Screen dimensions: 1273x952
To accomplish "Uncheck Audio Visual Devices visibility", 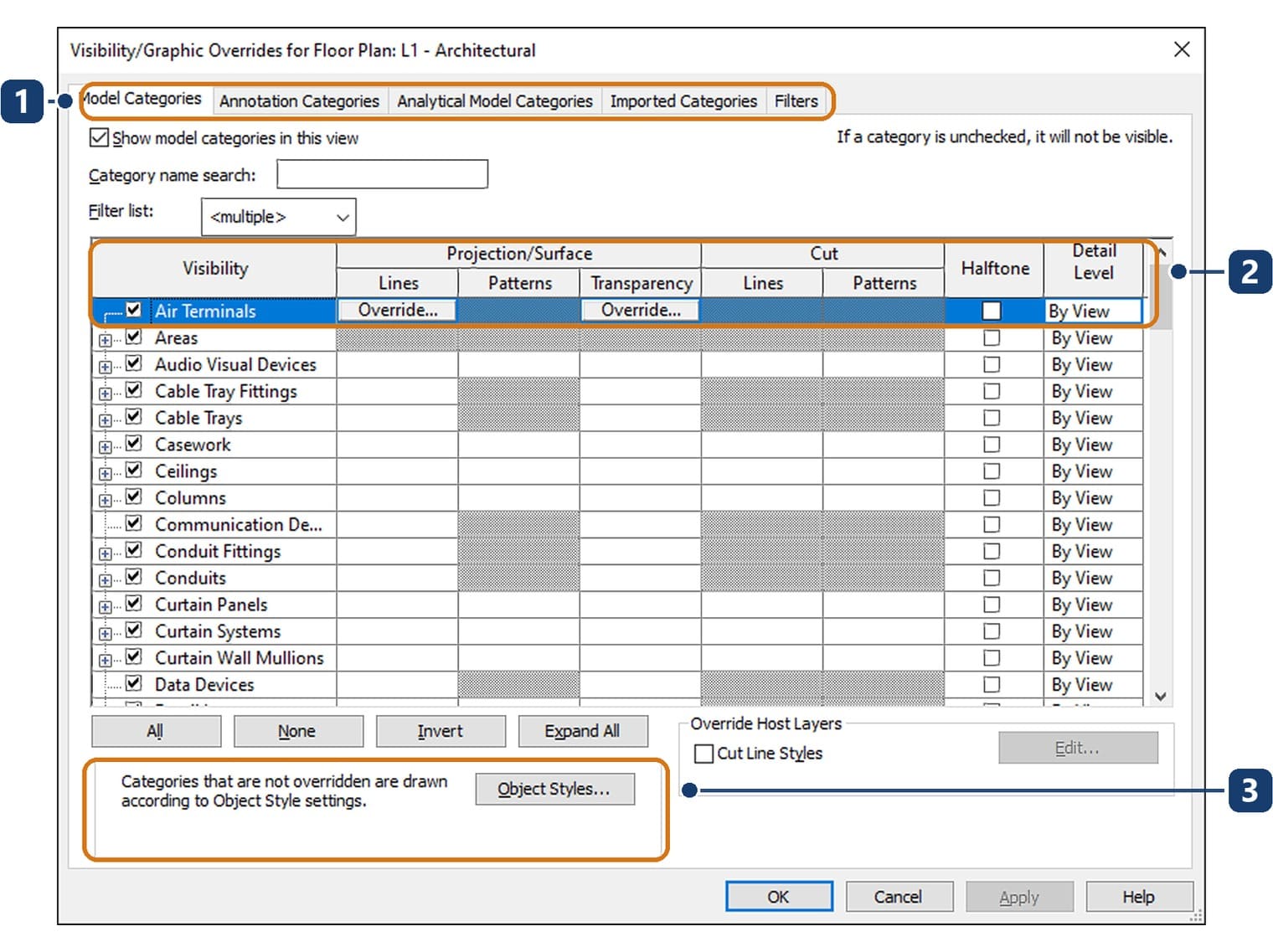I will pyautogui.click(x=133, y=363).
